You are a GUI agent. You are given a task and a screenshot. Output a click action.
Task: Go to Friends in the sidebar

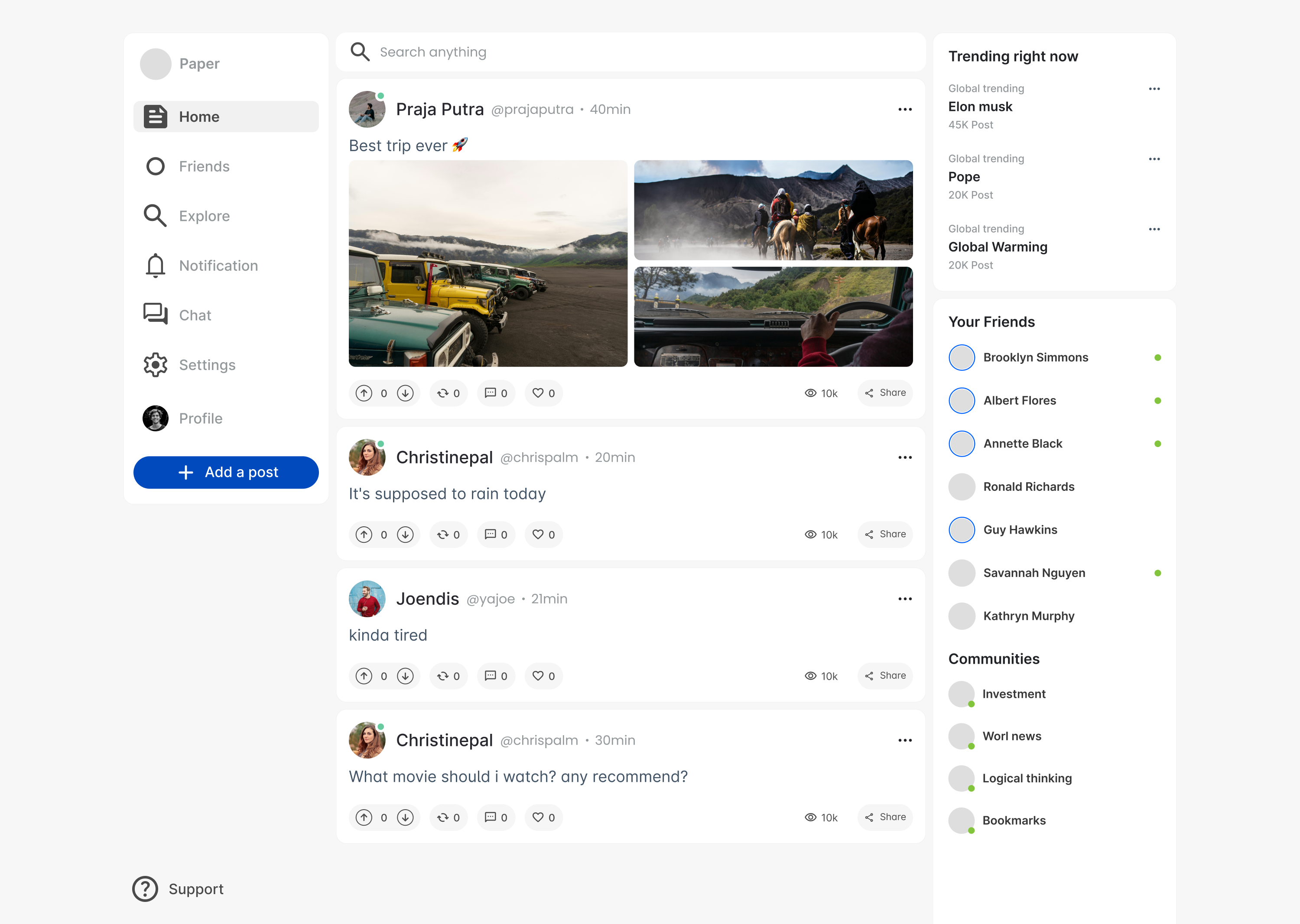coord(204,166)
